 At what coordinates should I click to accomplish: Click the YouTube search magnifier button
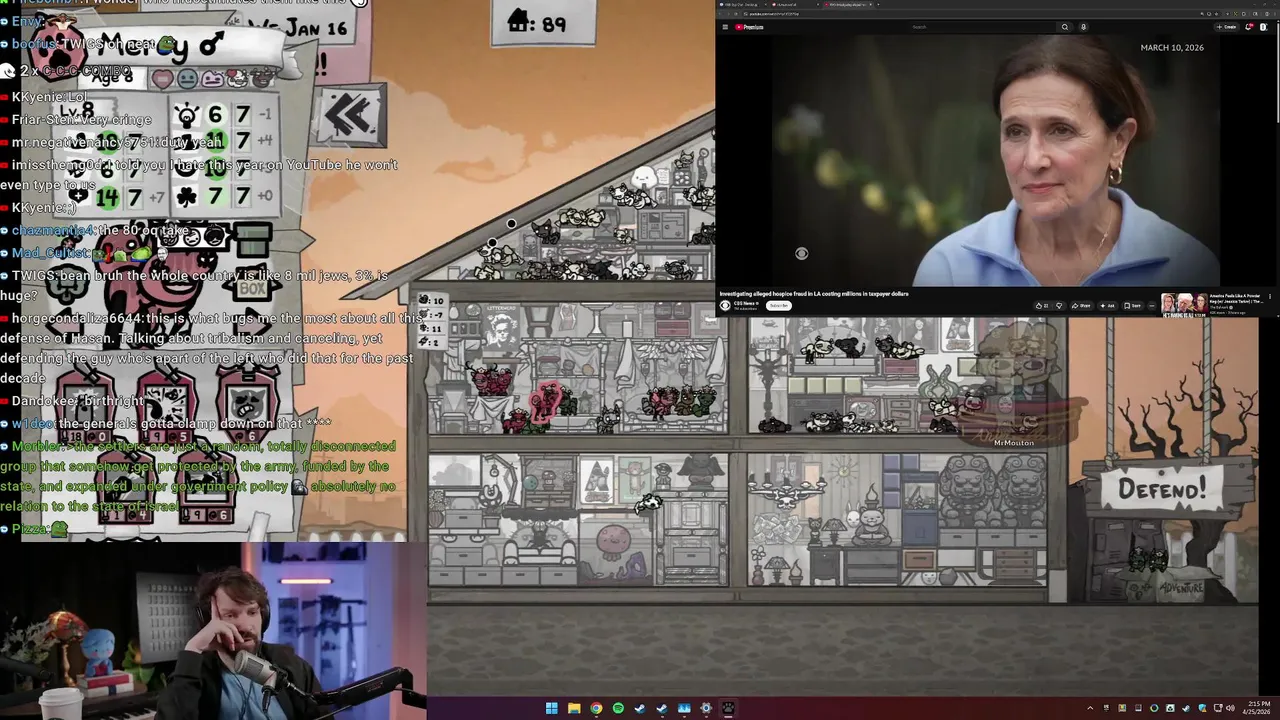click(x=1065, y=27)
